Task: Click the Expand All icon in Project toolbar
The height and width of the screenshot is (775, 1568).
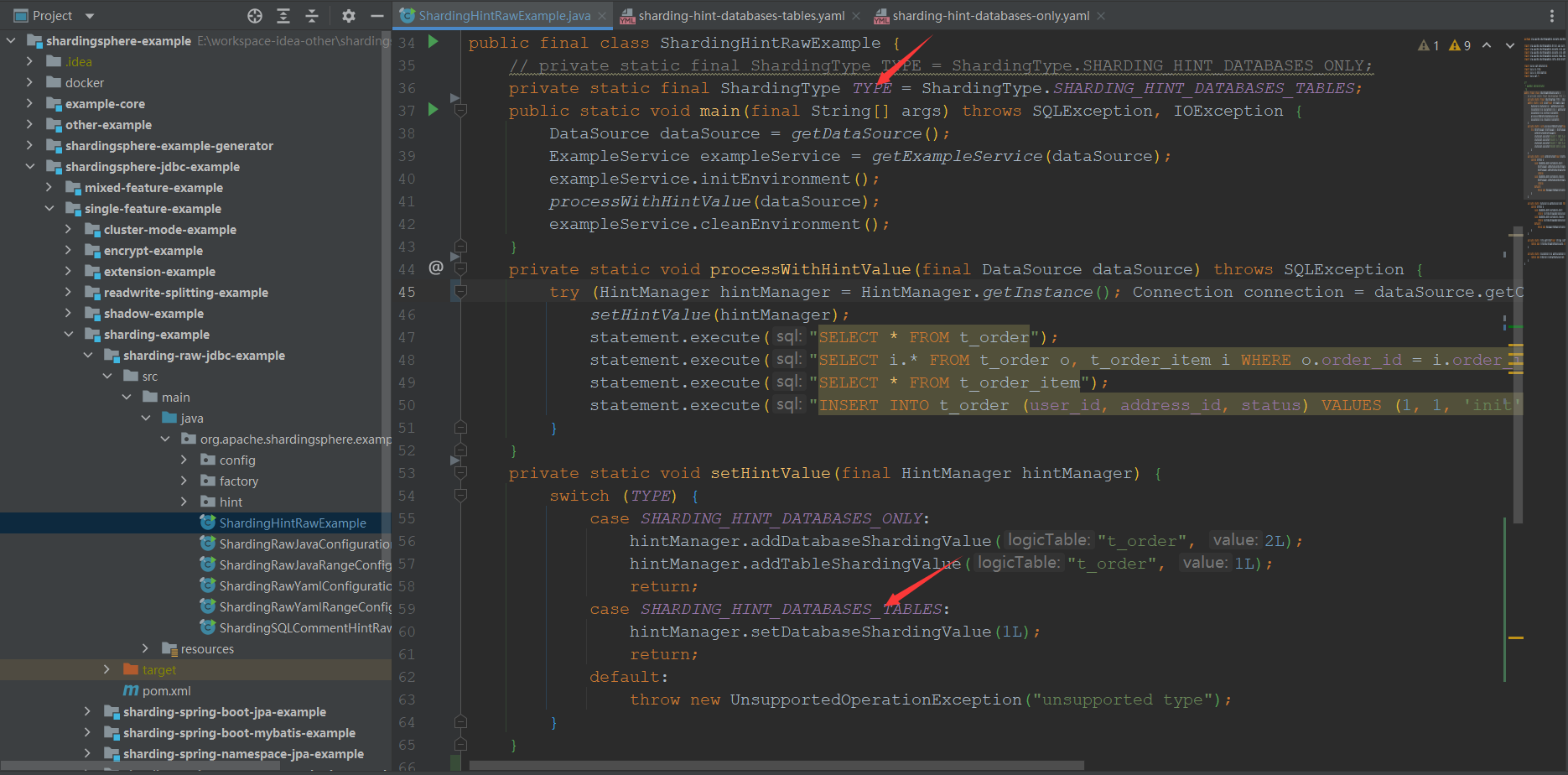Action: [x=283, y=15]
